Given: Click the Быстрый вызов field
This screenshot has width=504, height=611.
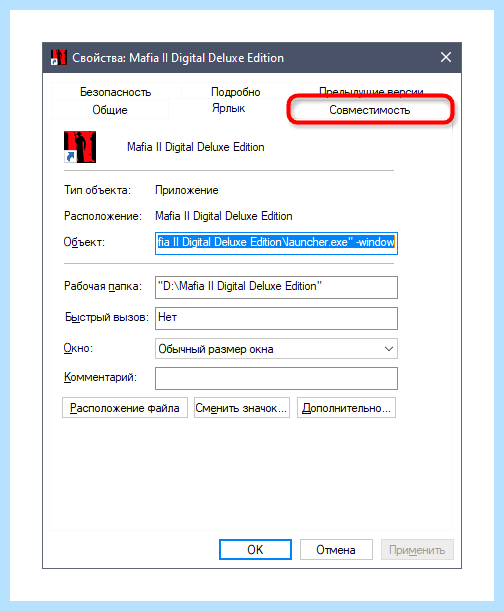Looking at the screenshot, I should click(276, 318).
